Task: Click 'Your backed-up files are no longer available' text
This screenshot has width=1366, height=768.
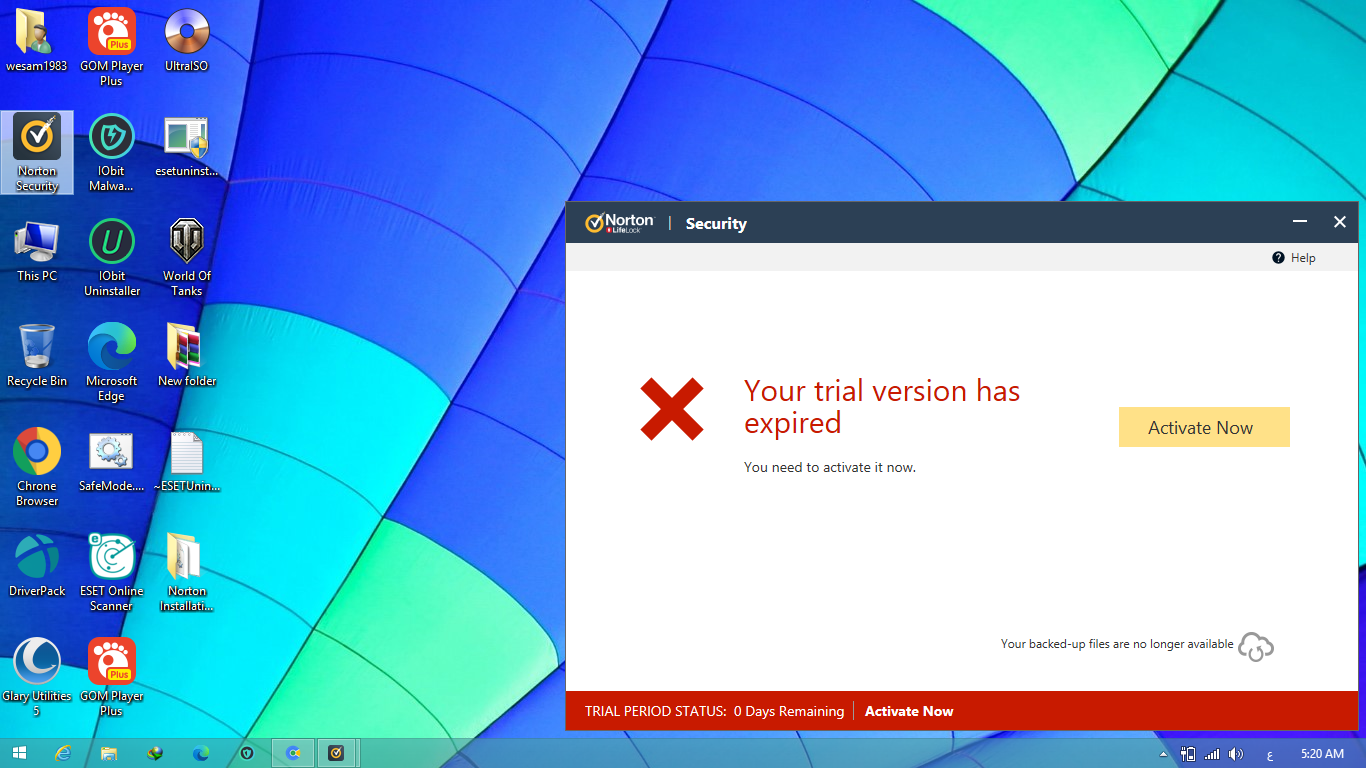Action: 1117,644
